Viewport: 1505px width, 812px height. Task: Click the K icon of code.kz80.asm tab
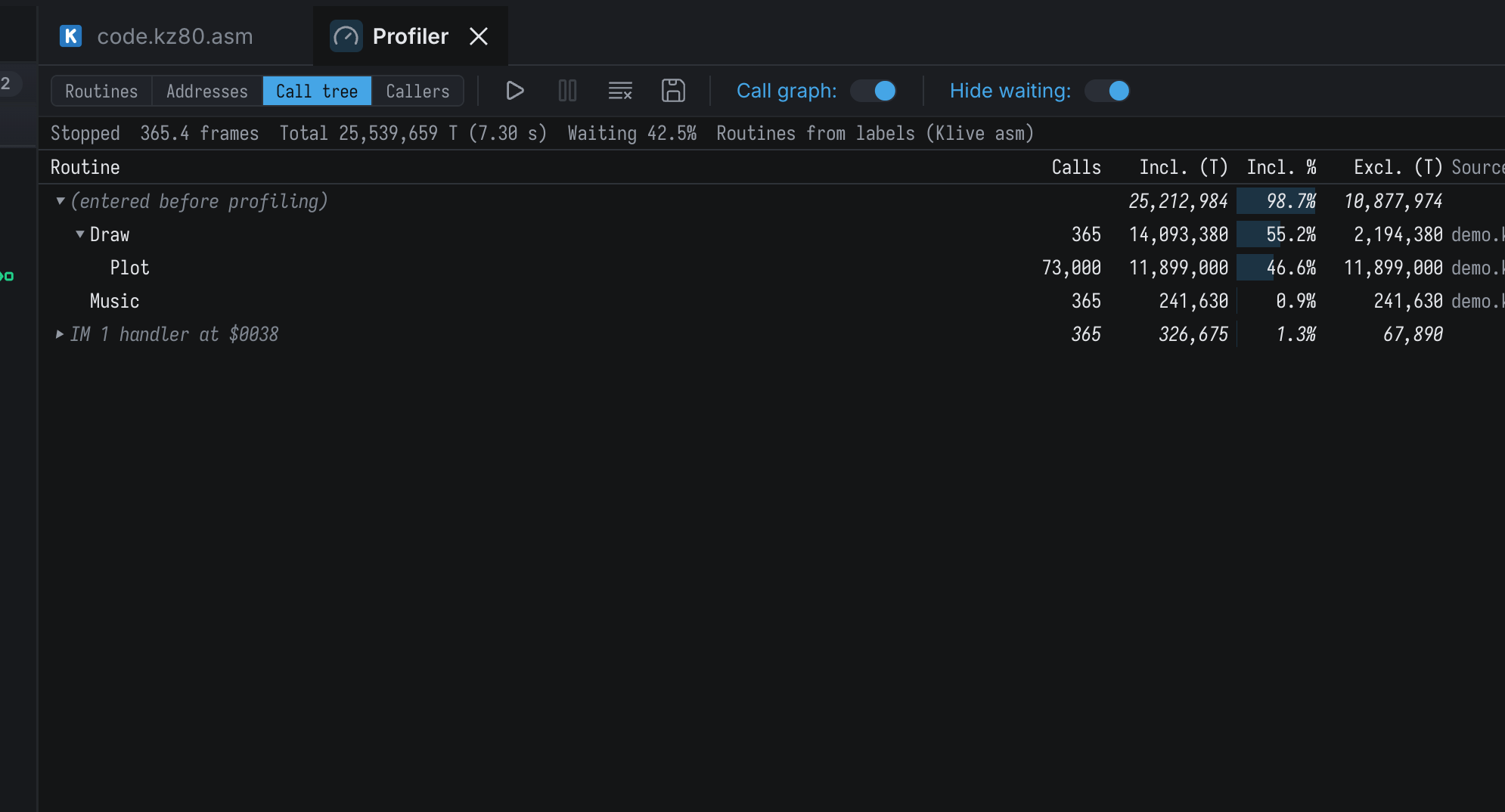click(x=70, y=36)
